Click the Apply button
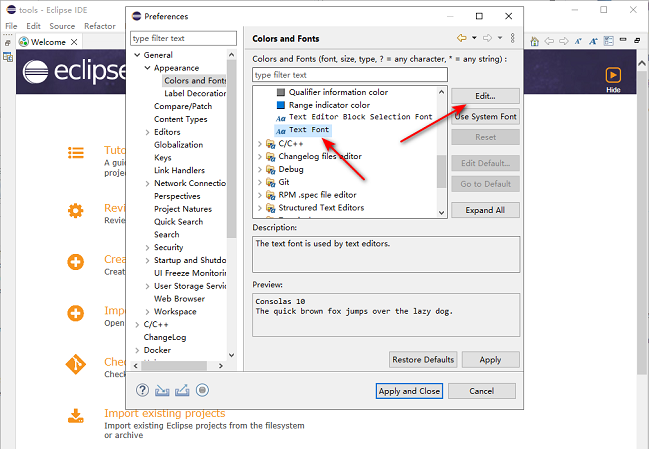This screenshot has height=449, width=650. pyautogui.click(x=490, y=360)
